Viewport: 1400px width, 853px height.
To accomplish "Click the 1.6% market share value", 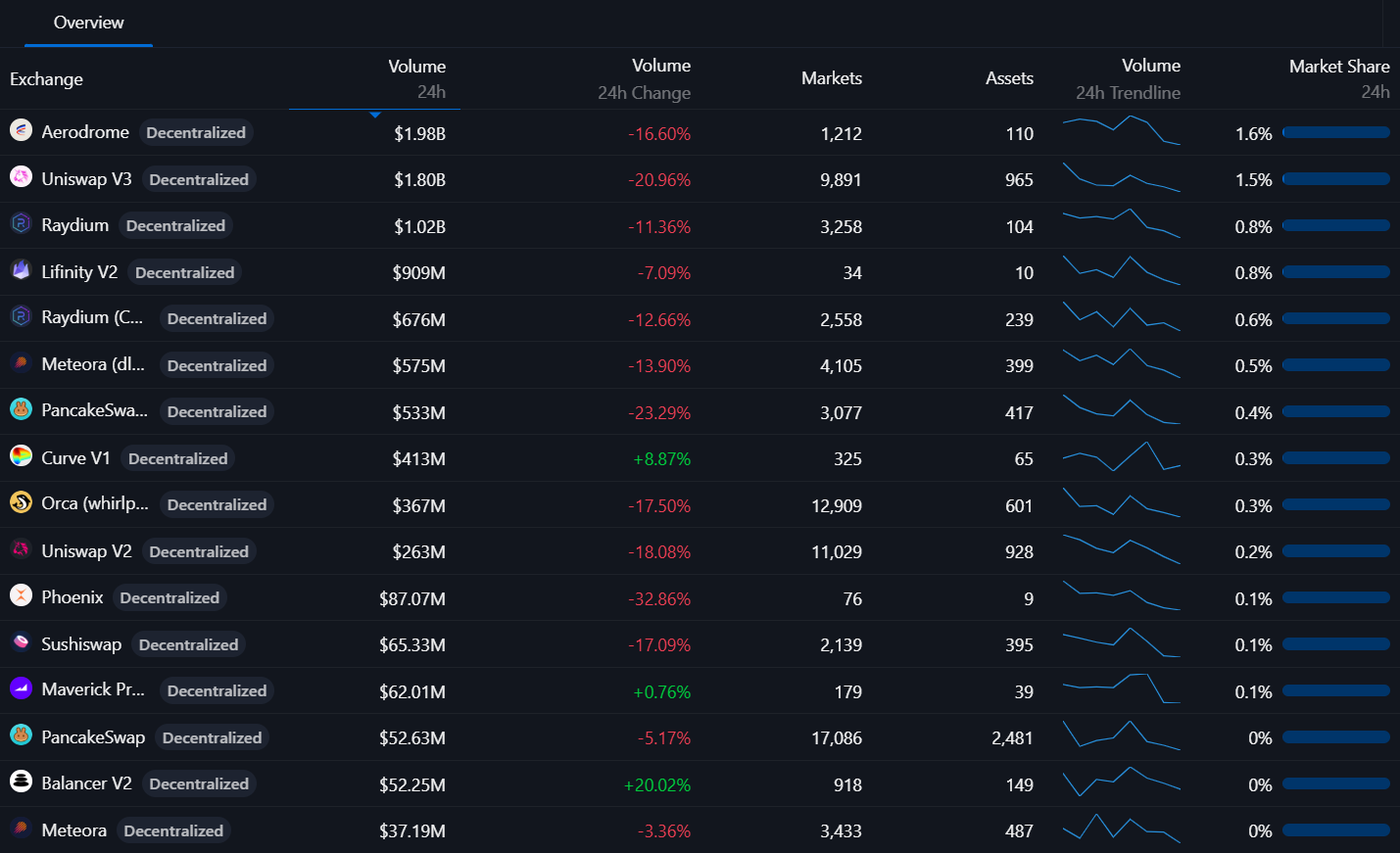I will 1253,134.
